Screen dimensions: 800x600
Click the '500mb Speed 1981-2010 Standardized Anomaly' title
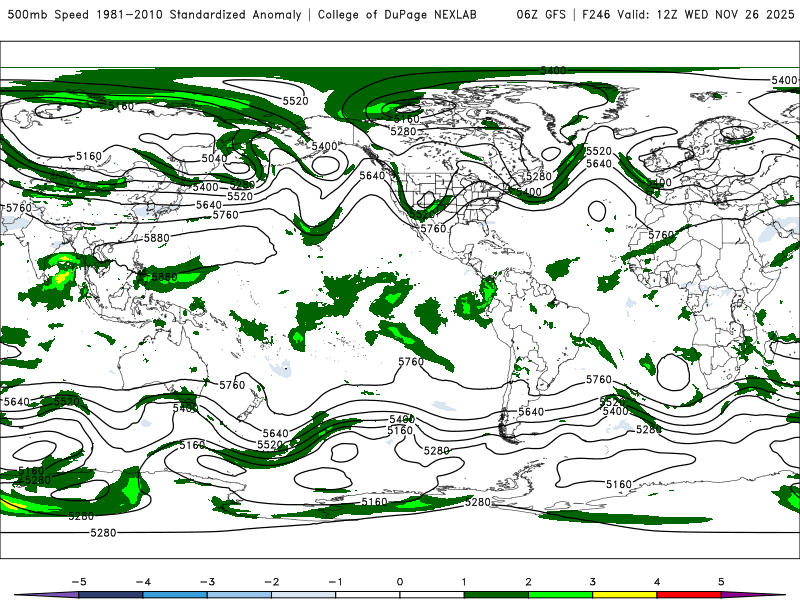click(x=154, y=15)
